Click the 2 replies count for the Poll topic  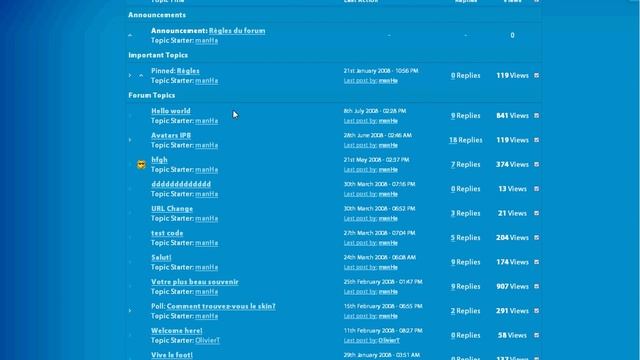point(453,311)
